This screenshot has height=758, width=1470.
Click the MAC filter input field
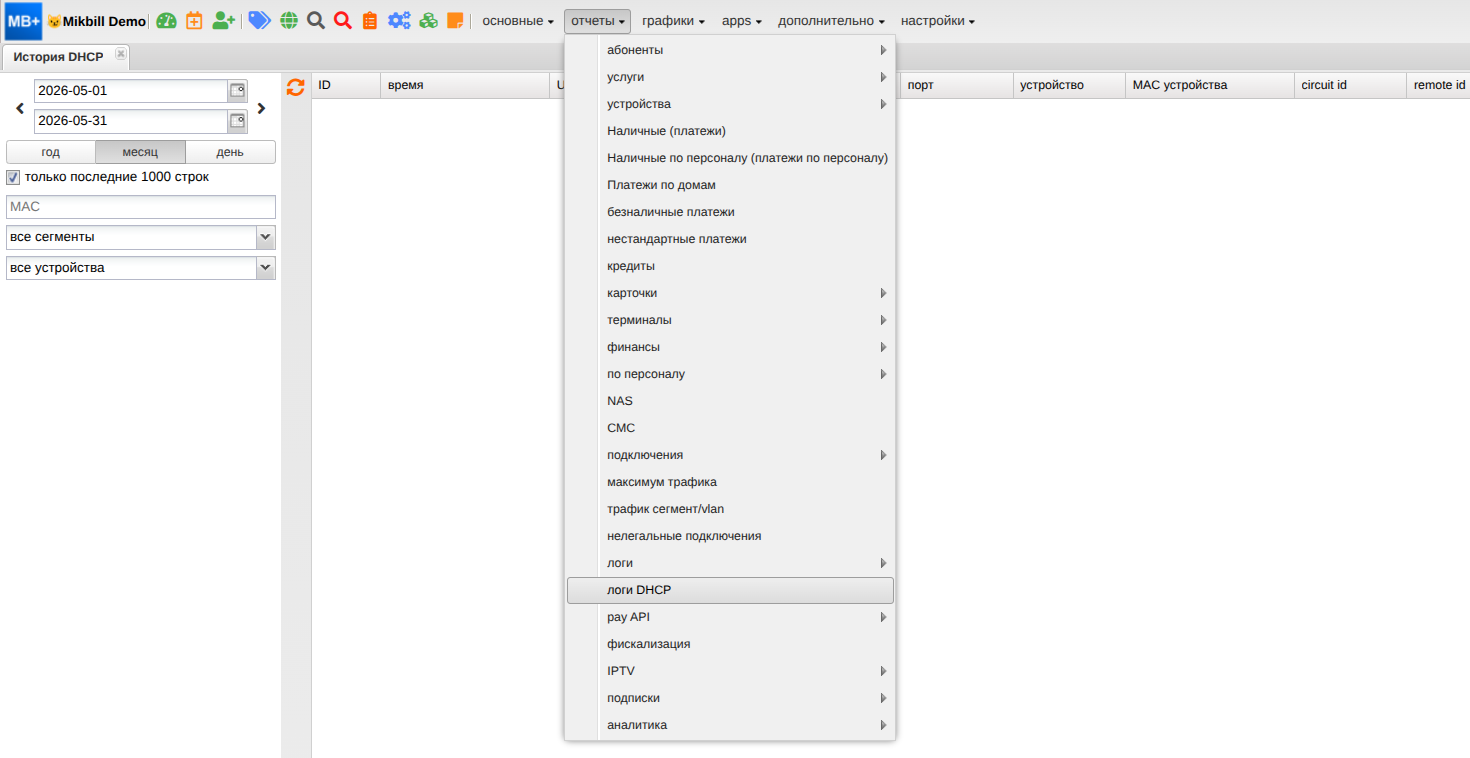[141, 207]
